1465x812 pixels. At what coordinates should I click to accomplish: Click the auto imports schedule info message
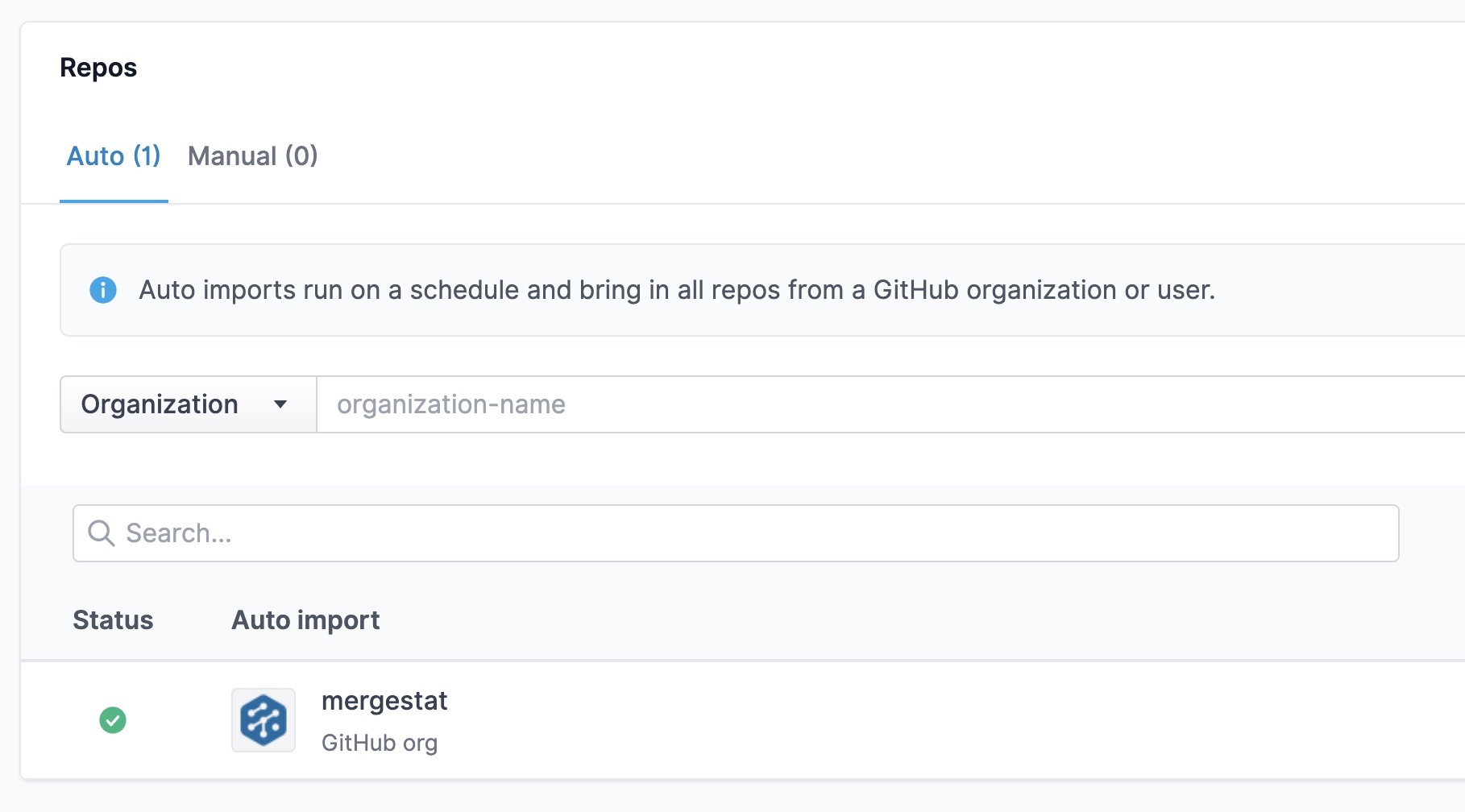(x=677, y=290)
